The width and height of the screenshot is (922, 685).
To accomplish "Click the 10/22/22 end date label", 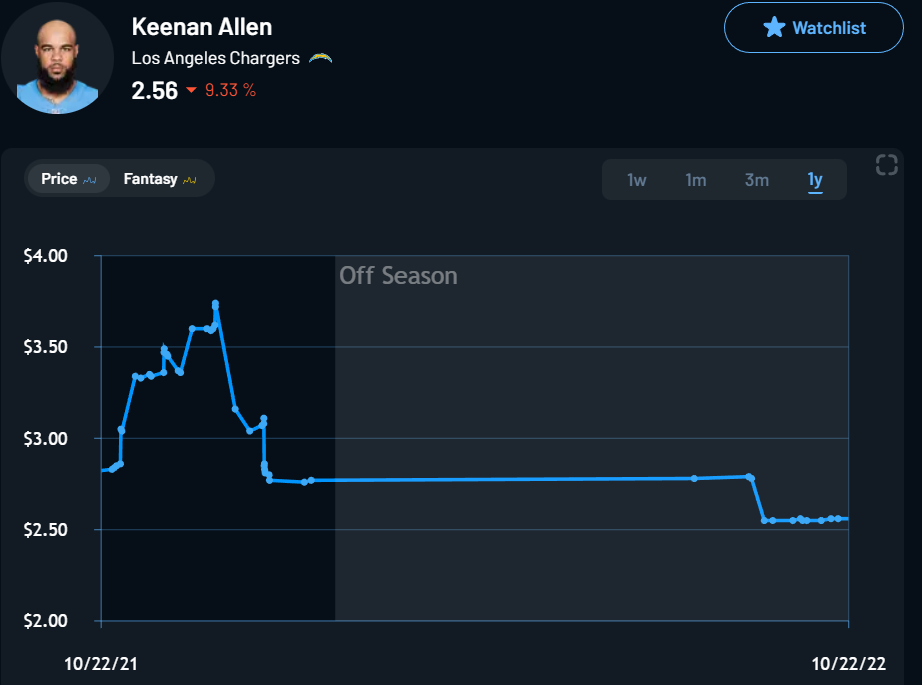I will (x=848, y=663).
